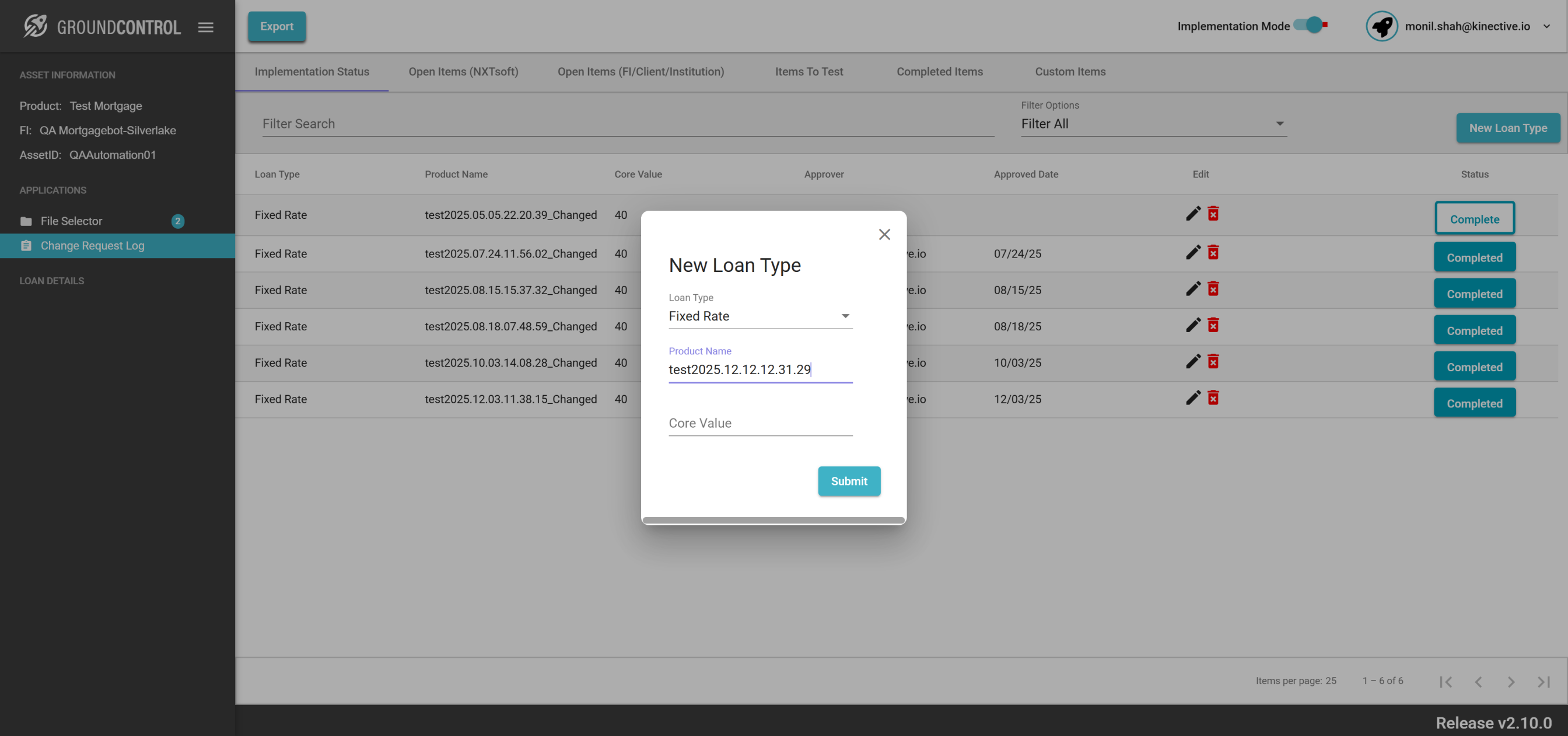Open the Loan Type dropdown in dialog
Image resolution: width=1568 pixels, height=736 pixels.
pos(759,316)
